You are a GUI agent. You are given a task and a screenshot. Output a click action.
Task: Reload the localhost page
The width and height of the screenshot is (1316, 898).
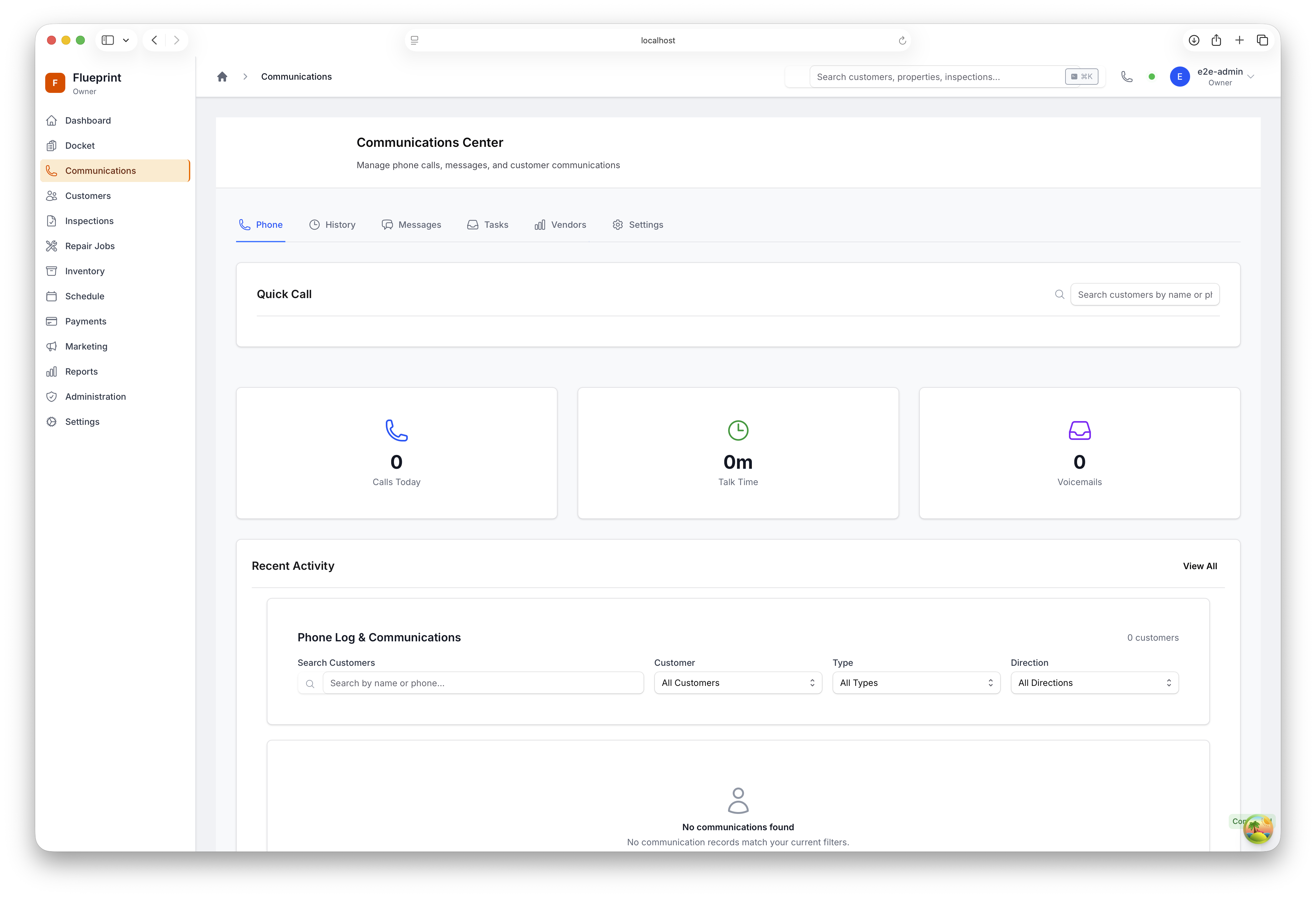[x=902, y=41]
